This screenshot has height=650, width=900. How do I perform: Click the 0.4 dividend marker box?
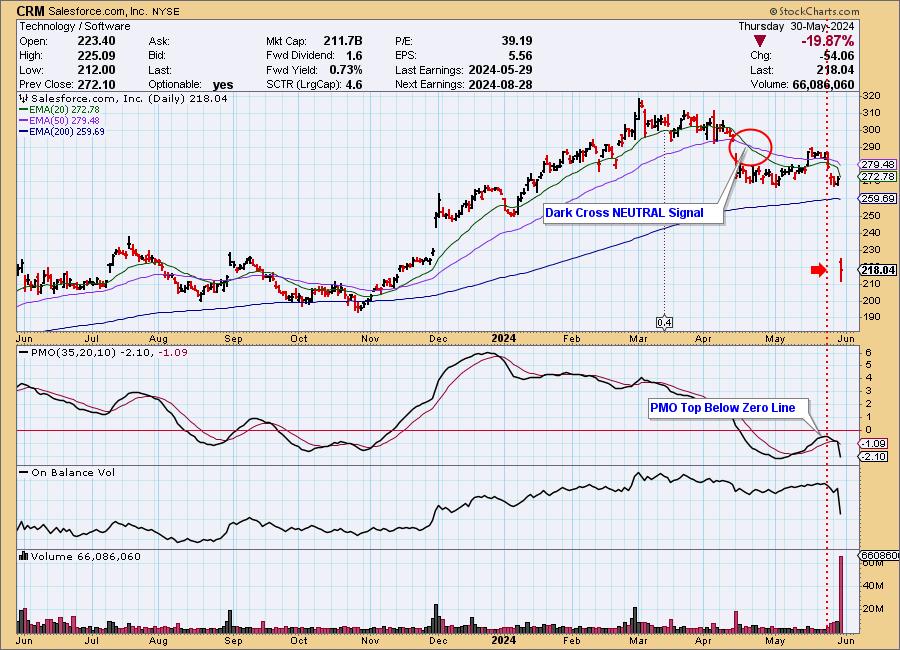click(664, 323)
